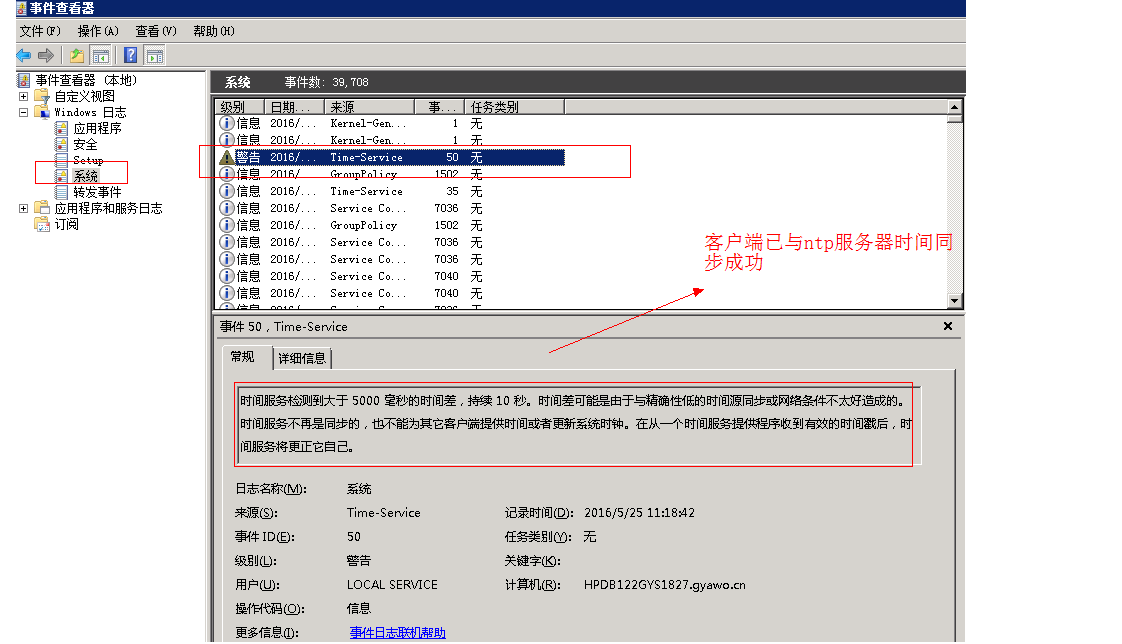Open the 查看(V) menu
The width and height of the screenshot is (1122, 644).
point(156,31)
